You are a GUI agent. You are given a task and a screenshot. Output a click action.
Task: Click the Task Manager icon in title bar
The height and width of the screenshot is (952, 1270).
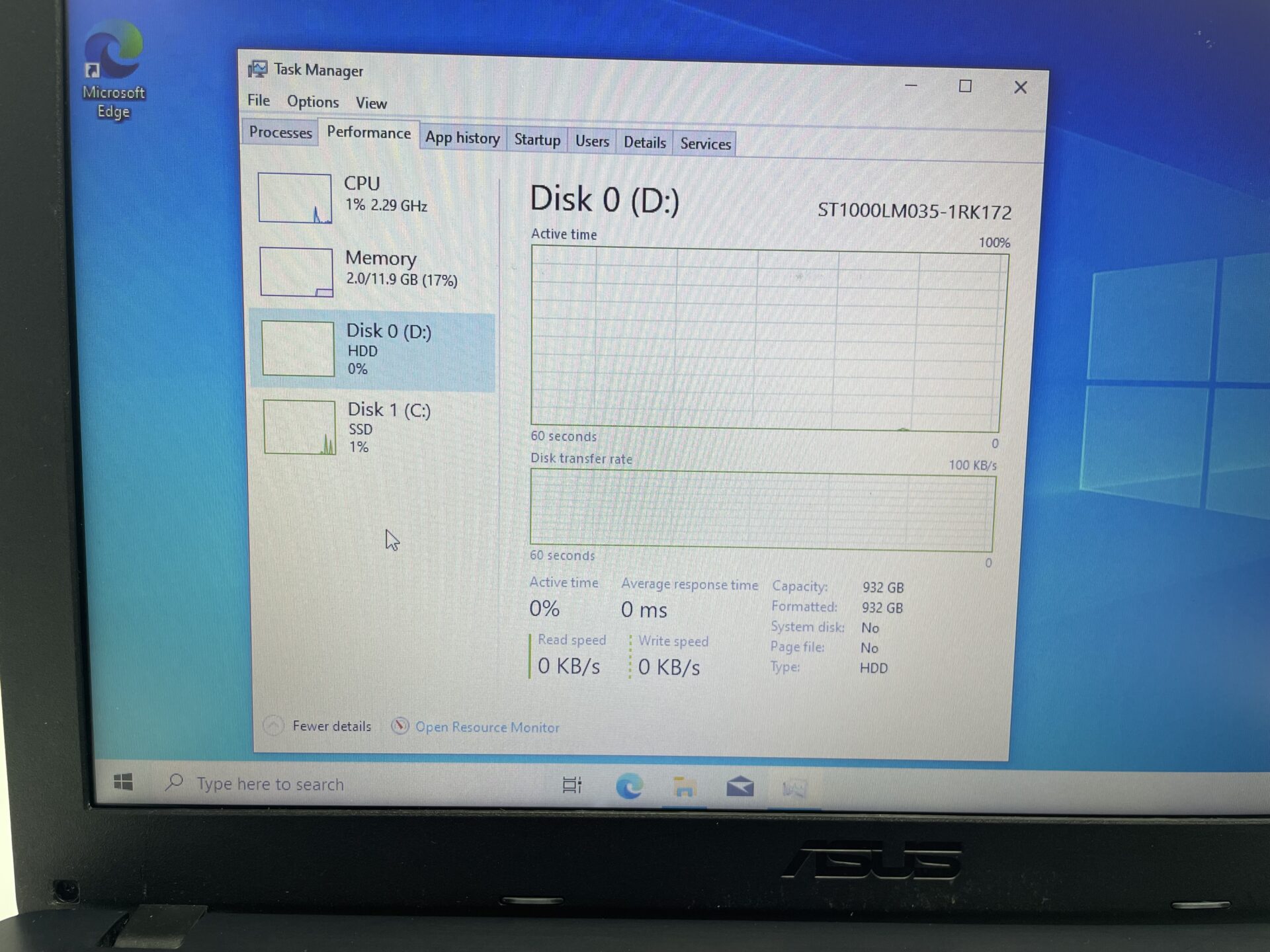pyautogui.click(x=258, y=68)
